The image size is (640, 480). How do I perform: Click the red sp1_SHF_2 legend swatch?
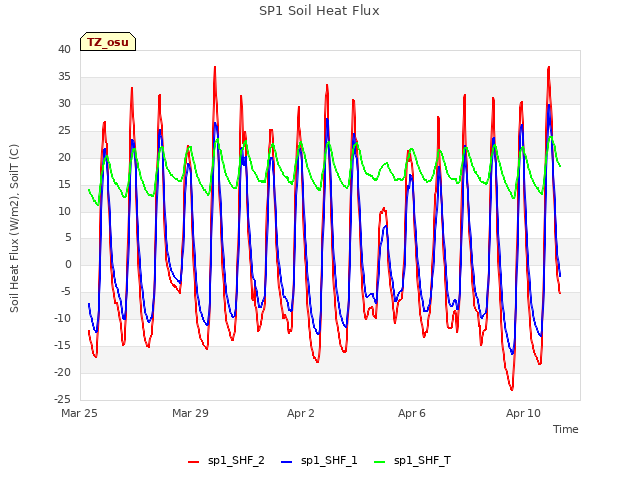193,462
